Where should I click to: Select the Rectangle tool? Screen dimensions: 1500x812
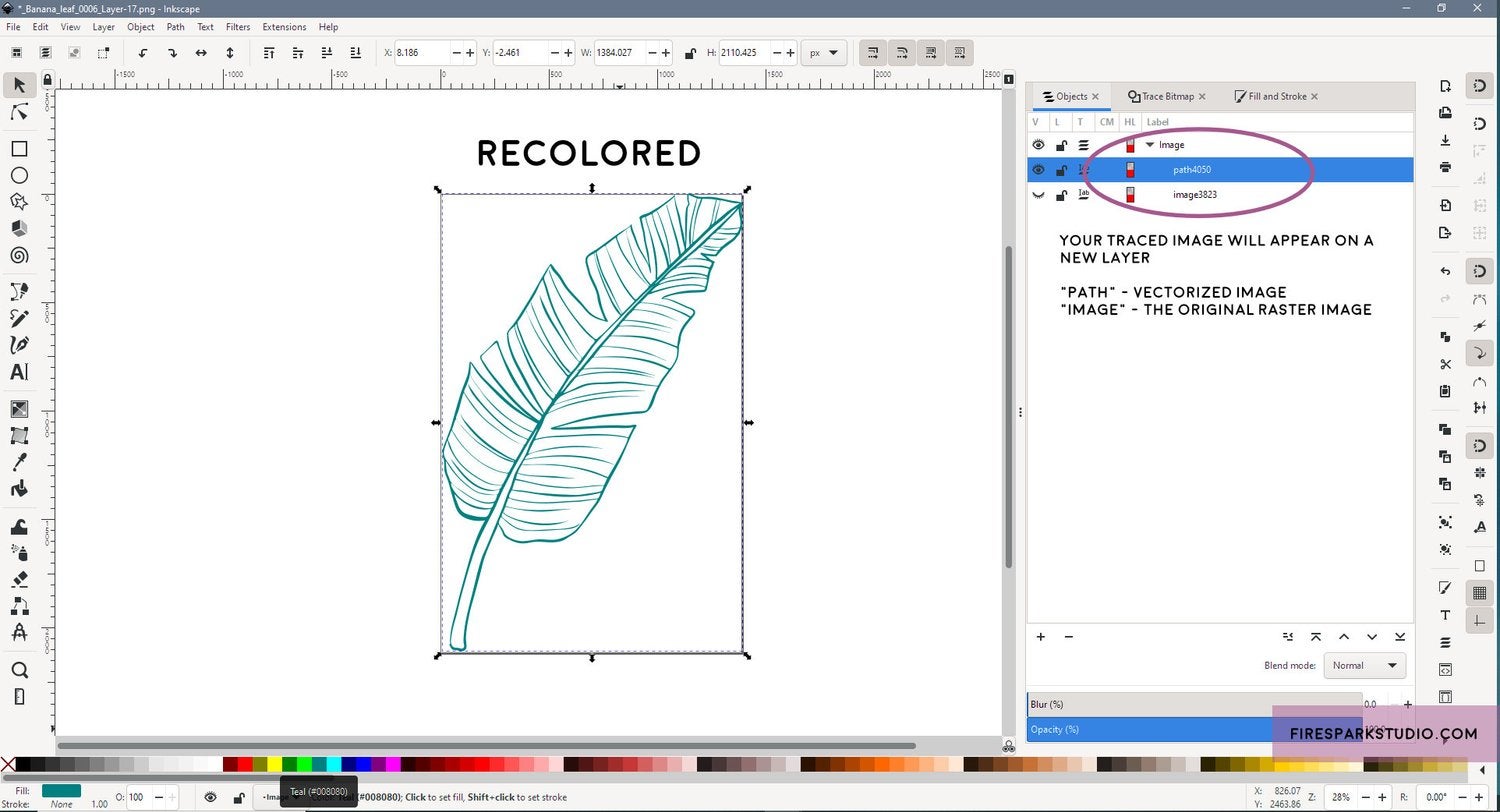(x=19, y=149)
